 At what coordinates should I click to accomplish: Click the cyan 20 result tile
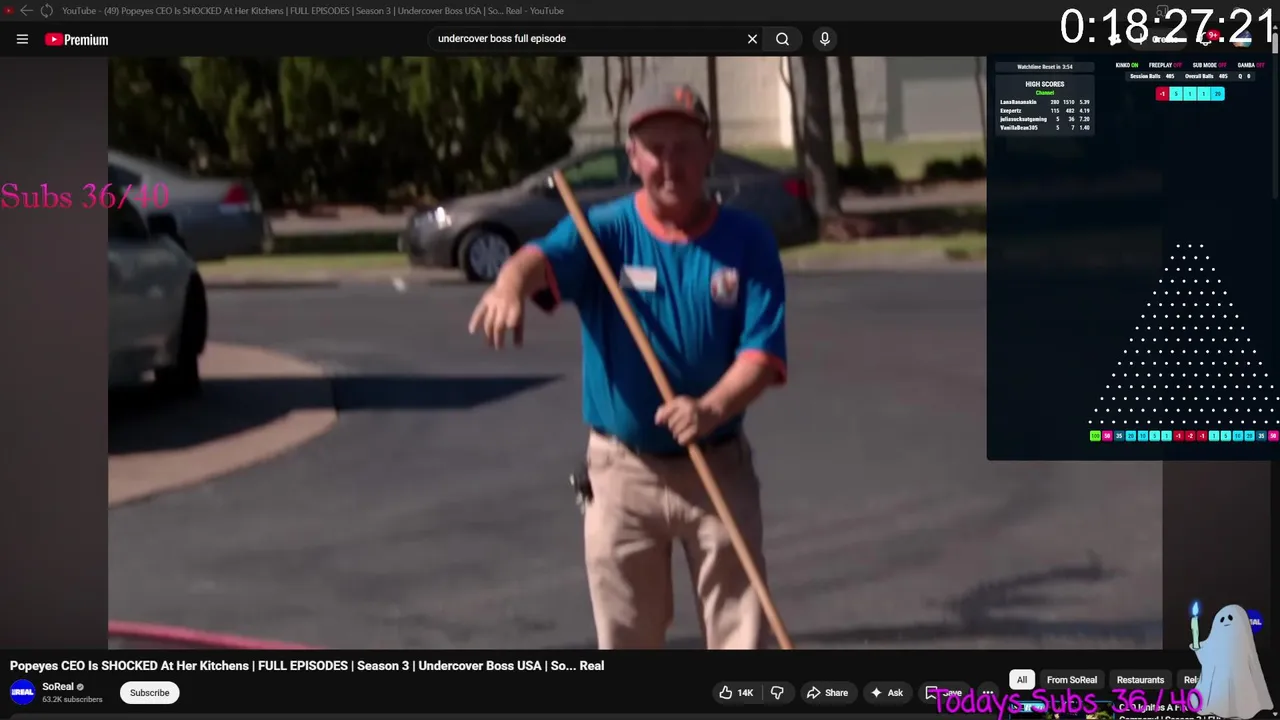[x=1217, y=94]
